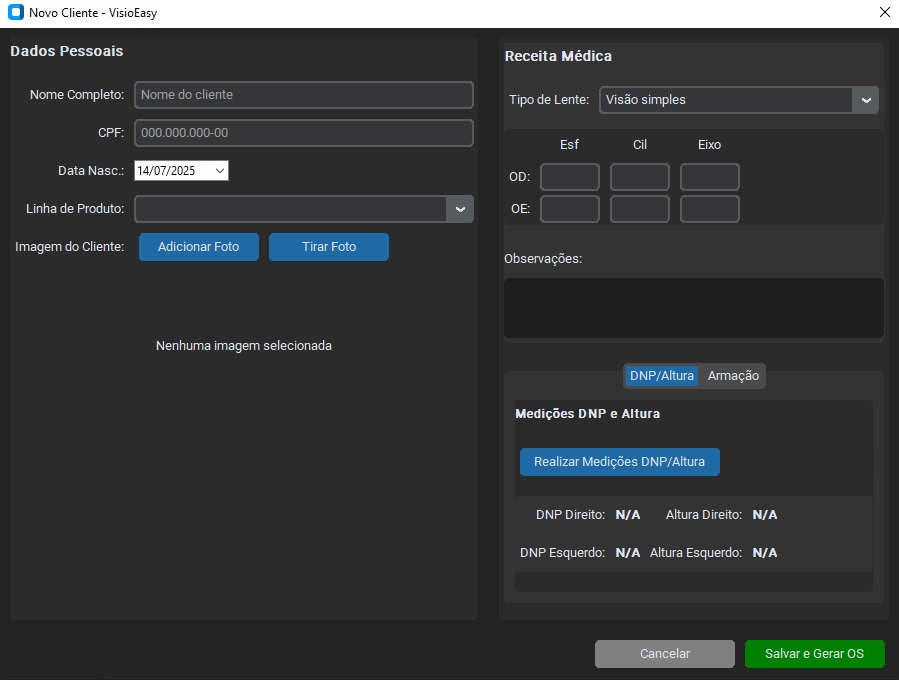Click the Tirar Foto button
Viewport: 899px width, 680px height.
pyautogui.click(x=329, y=247)
